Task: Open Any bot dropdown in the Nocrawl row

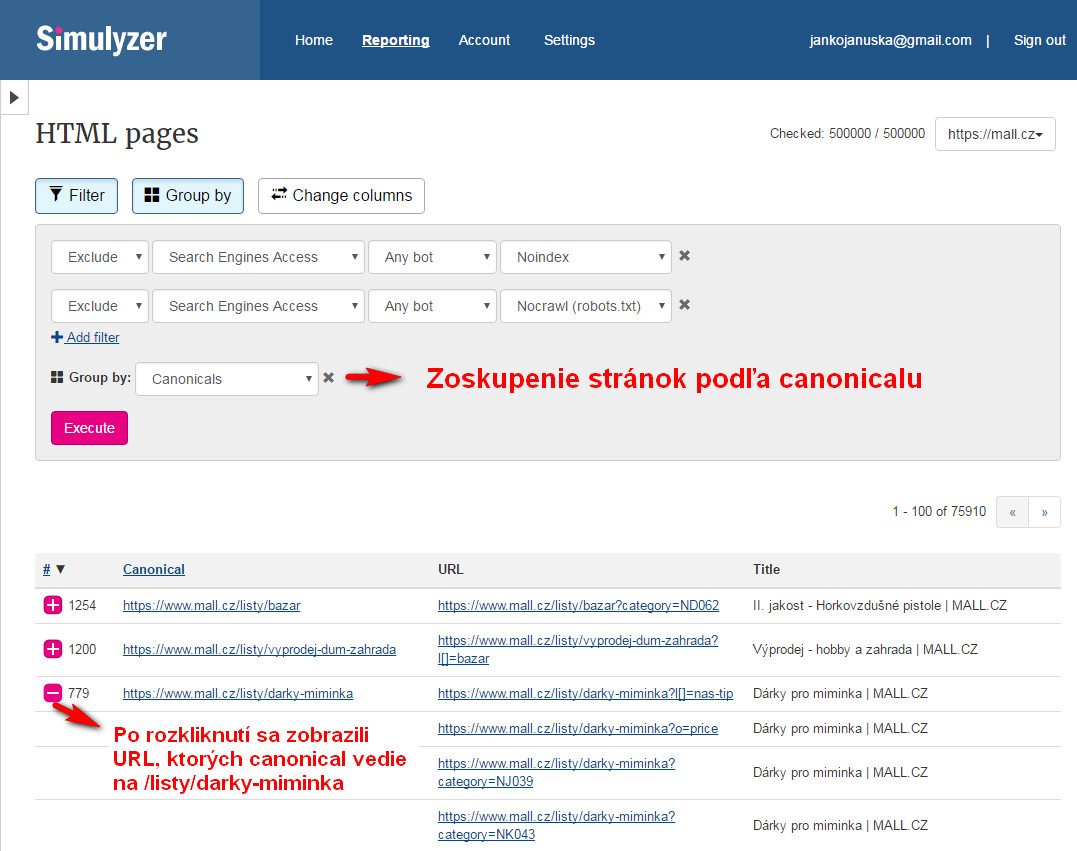Action: [432, 306]
